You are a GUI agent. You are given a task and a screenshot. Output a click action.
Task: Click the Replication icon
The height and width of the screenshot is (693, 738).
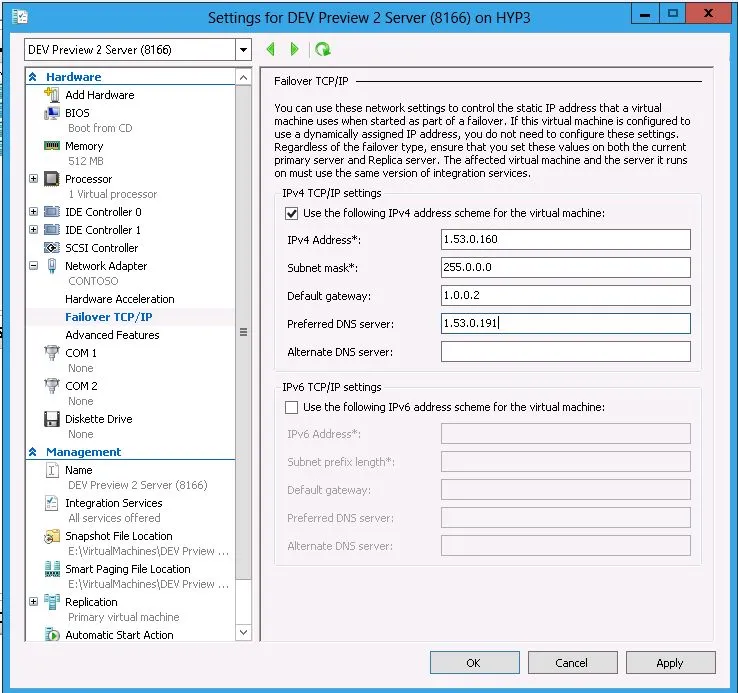click(52, 602)
